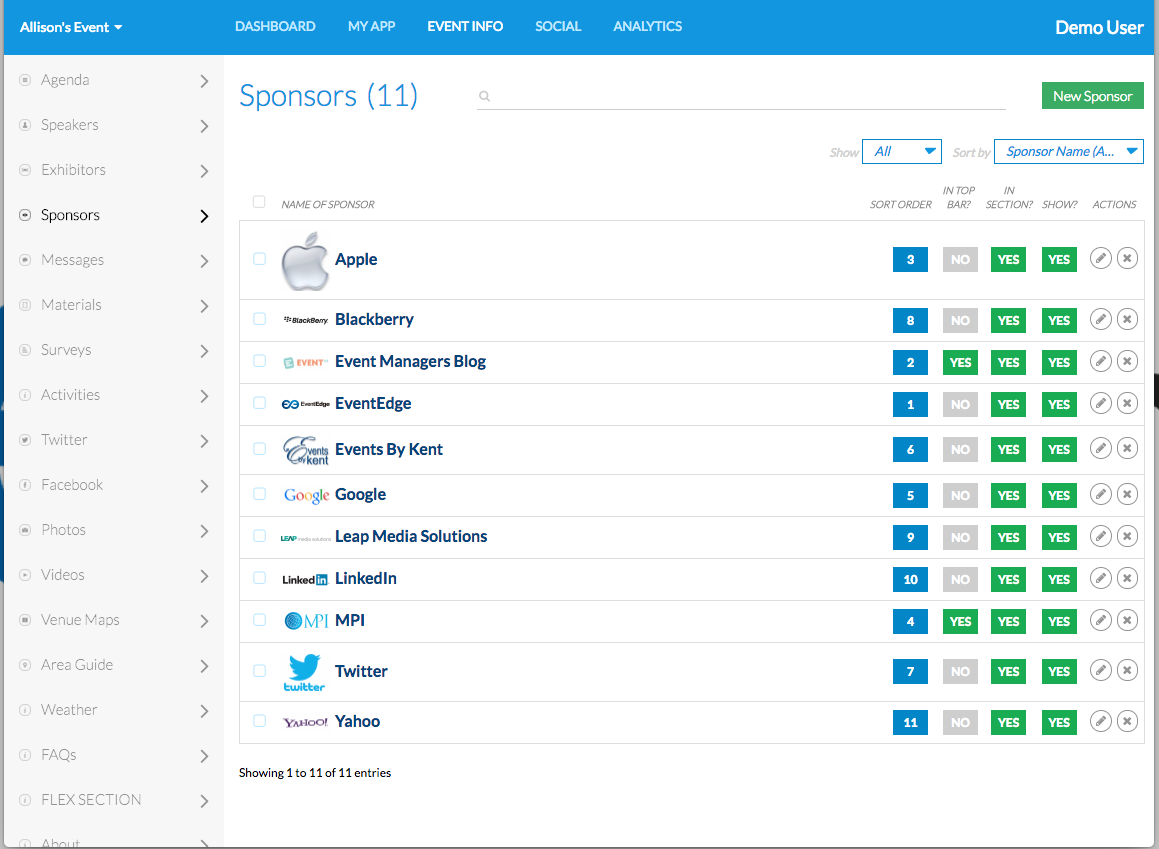This screenshot has width=1159, height=849.
Task: Create a New Sponsor
Action: pyautogui.click(x=1092, y=96)
